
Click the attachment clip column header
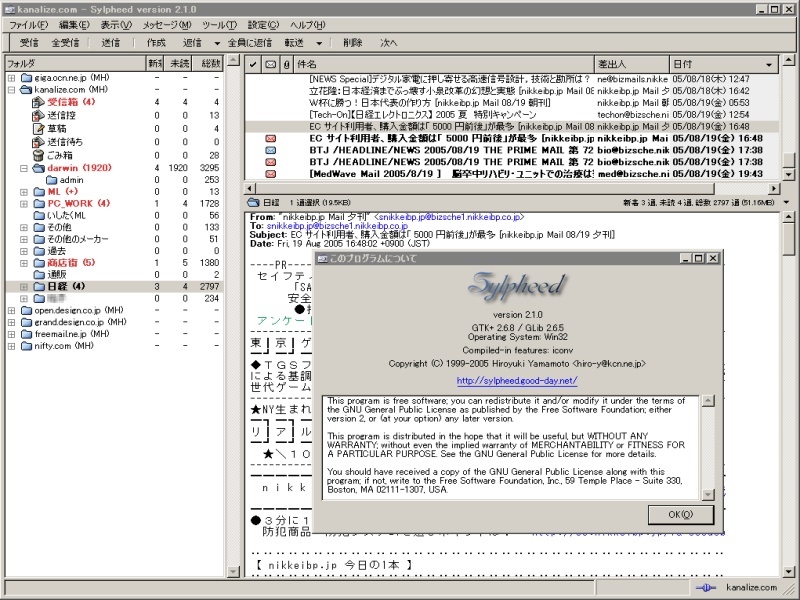[x=287, y=64]
